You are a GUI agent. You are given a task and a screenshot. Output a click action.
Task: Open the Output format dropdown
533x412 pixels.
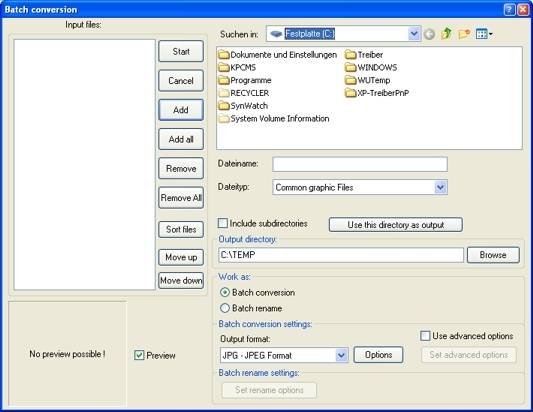point(341,356)
